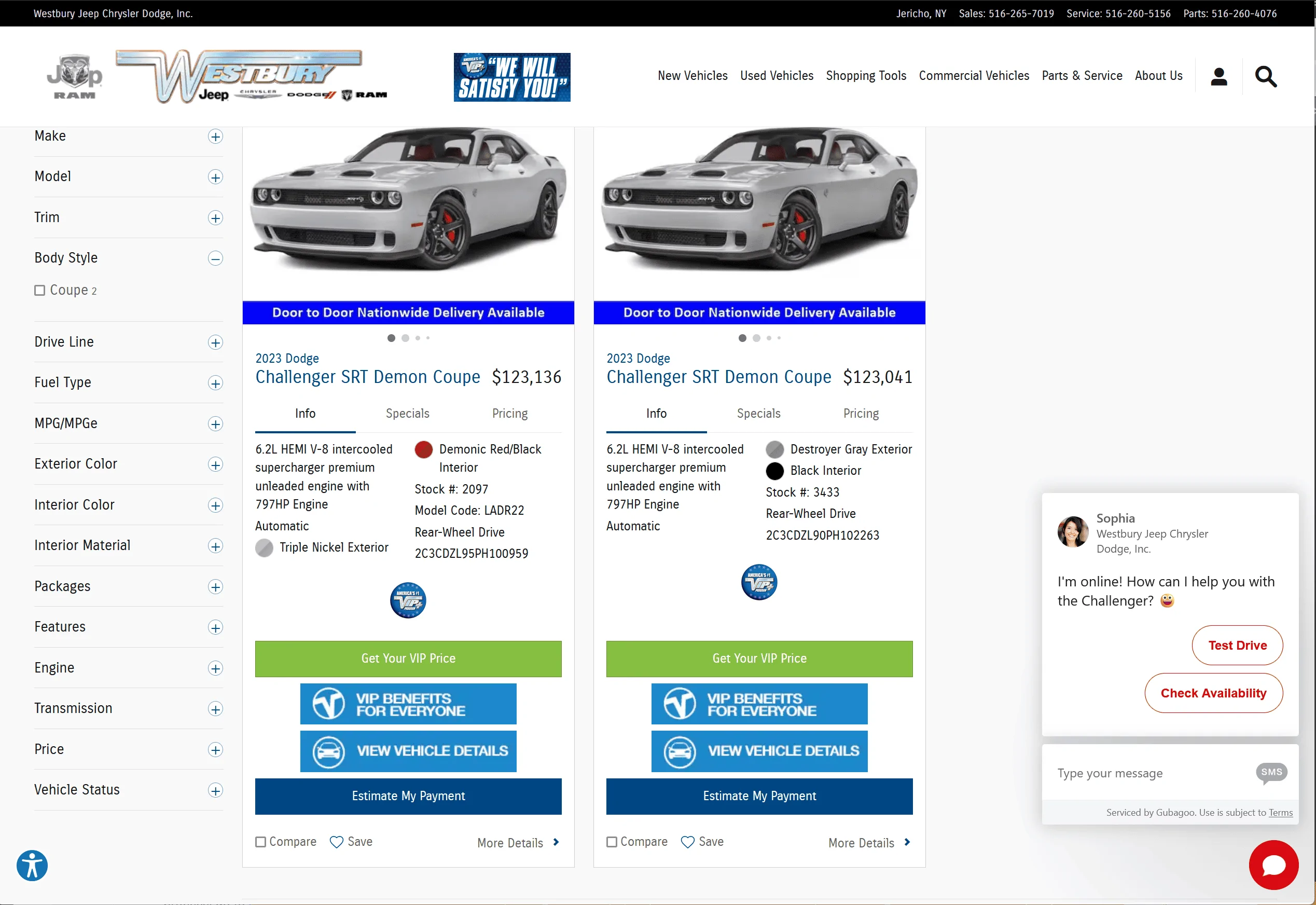Image resolution: width=1316 pixels, height=905 pixels.
Task: Switch to Pricing tab on $123,136 Challenger
Action: (510, 414)
